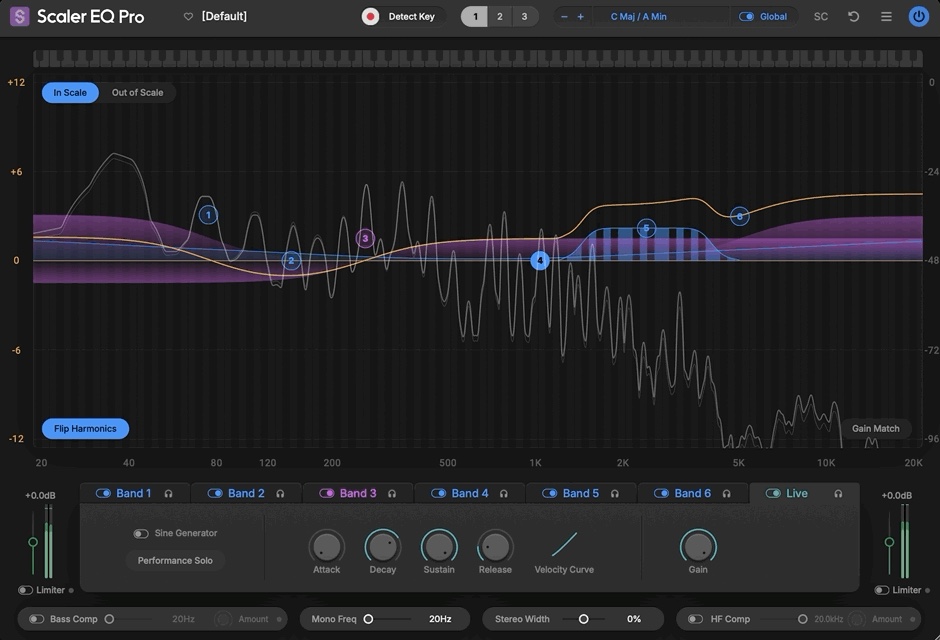Screen dimensions: 940x640
Task: Click the Velocity Curve graphic
Action: tap(564, 544)
